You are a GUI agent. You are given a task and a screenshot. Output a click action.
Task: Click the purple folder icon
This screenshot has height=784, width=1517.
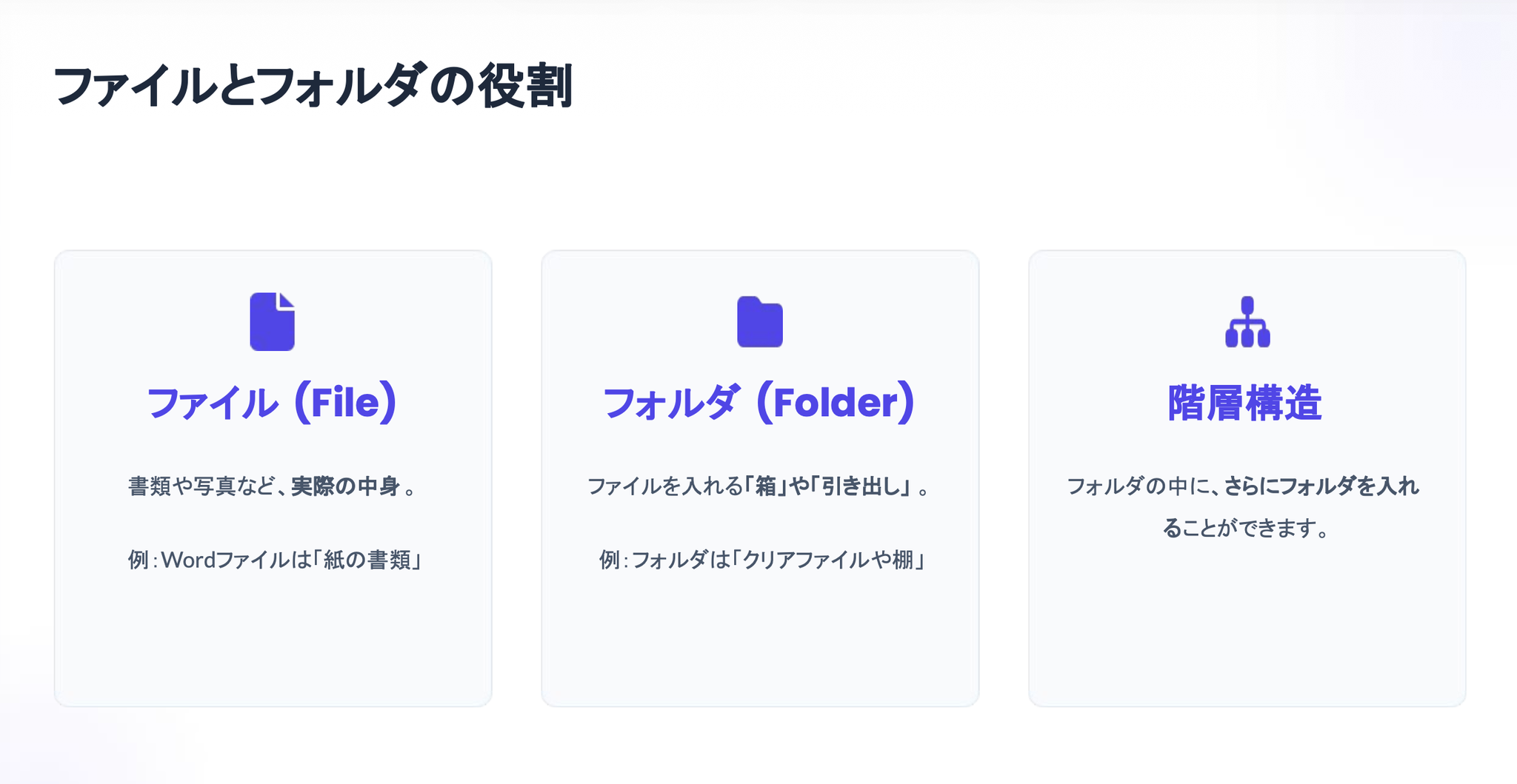click(759, 322)
